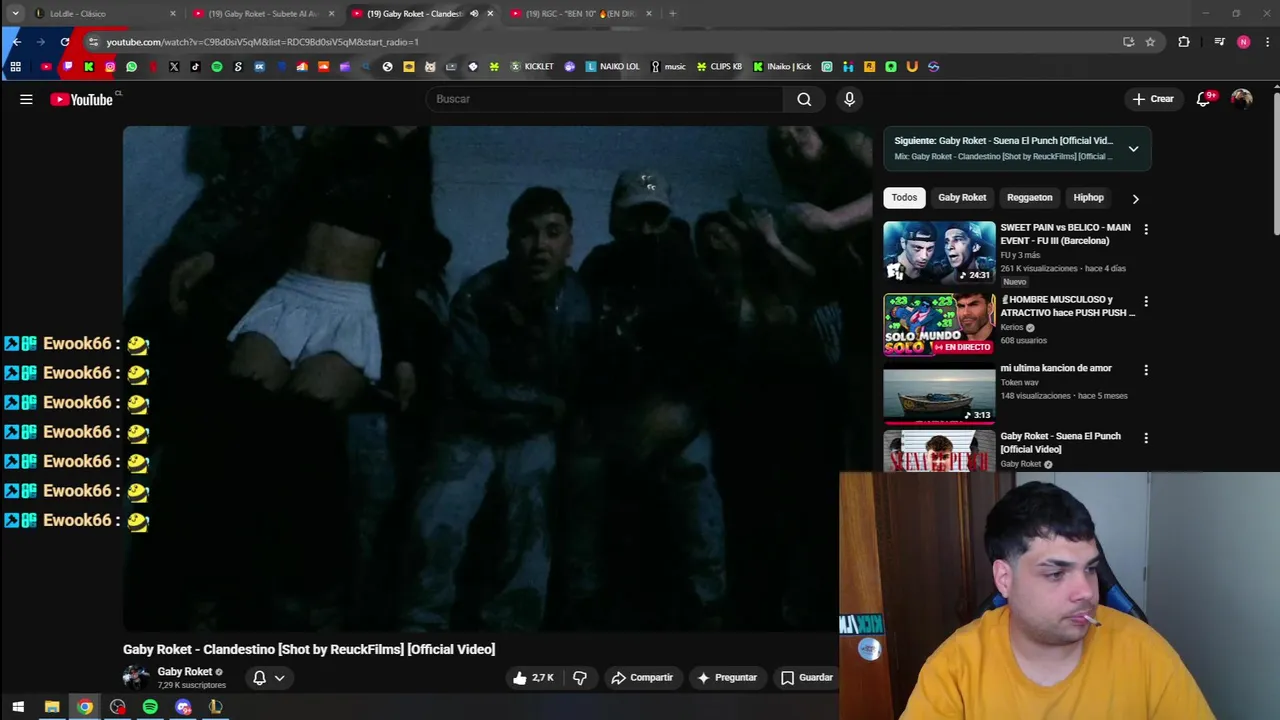This screenshot has width=1280, height=720.
Task: Click the Gaby Roket channel name
Action: [x=184, y=672]
